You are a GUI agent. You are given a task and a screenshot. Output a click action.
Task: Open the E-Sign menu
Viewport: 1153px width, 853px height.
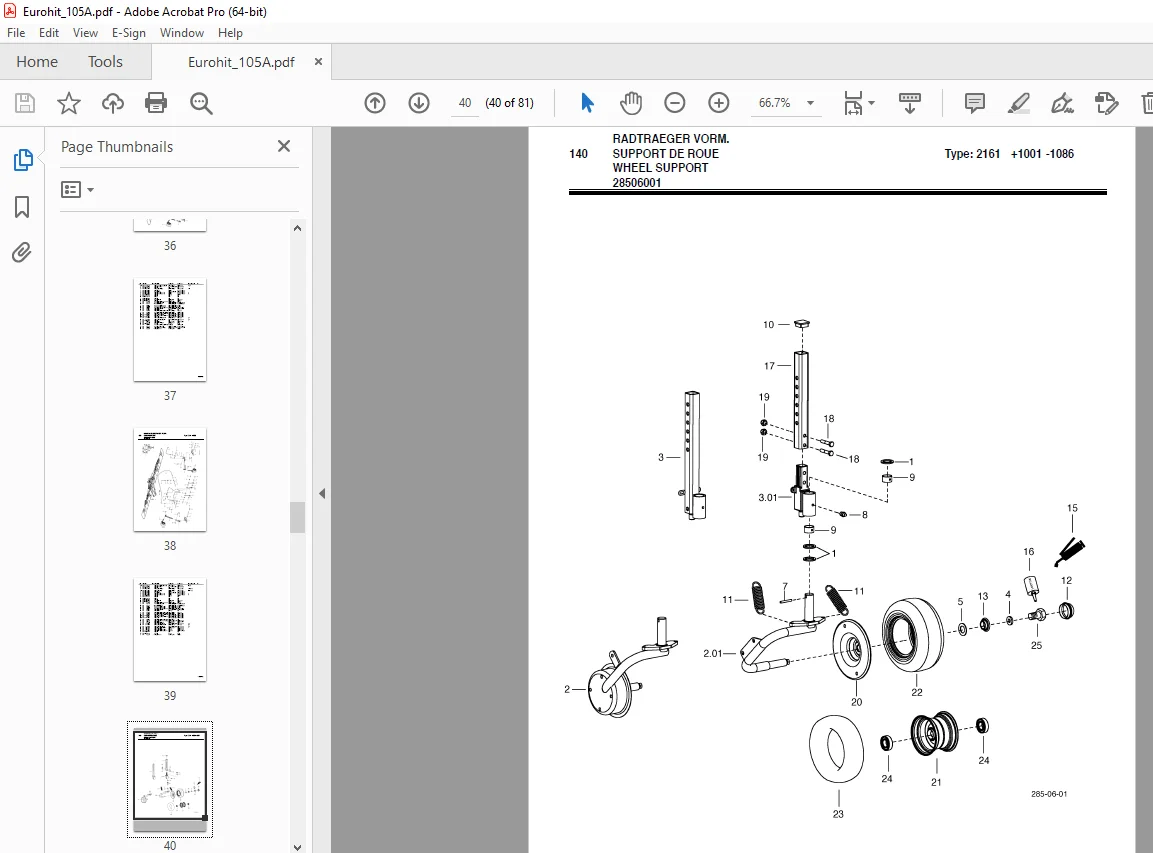[129, 33]
